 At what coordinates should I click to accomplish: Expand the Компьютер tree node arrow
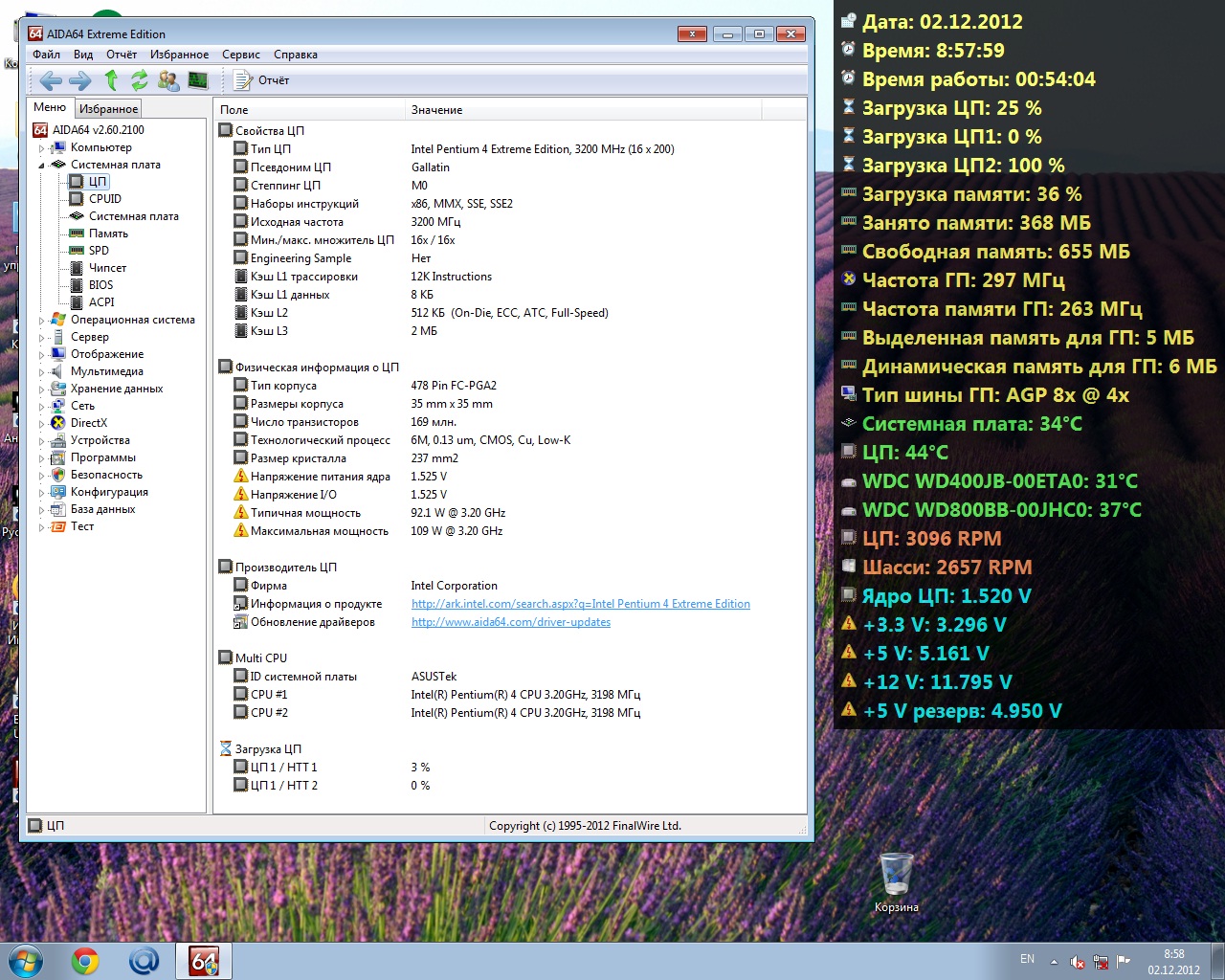click(41, 148)
